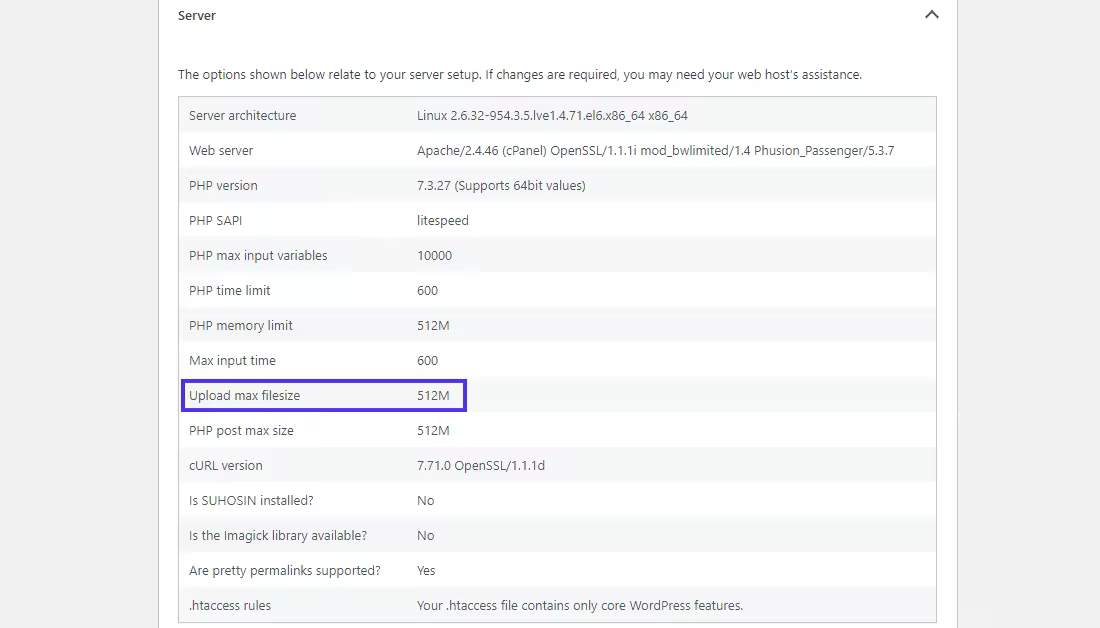The height and width of the screenshot is (628, 1100).
Task: Select the Max input time label
Action: pos(232,361)
